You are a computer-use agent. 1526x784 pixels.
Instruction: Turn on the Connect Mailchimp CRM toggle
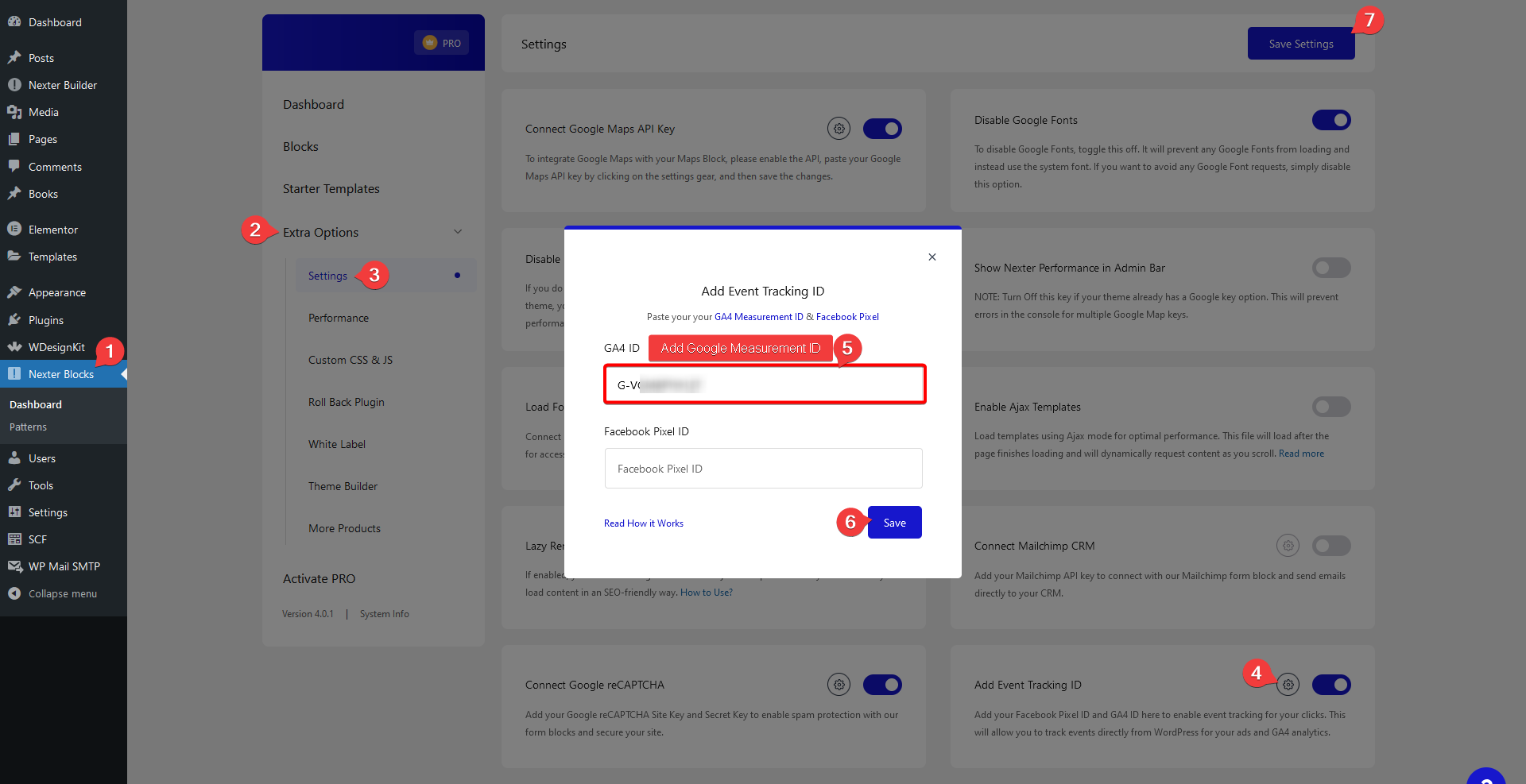pyautogui.click(x=1331, y=546)
